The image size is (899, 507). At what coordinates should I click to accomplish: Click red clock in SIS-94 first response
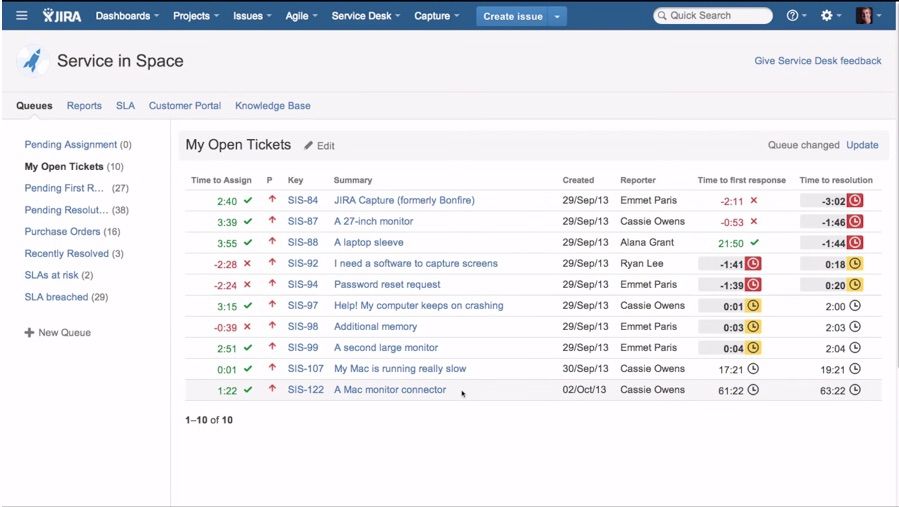tap(753, 284)
